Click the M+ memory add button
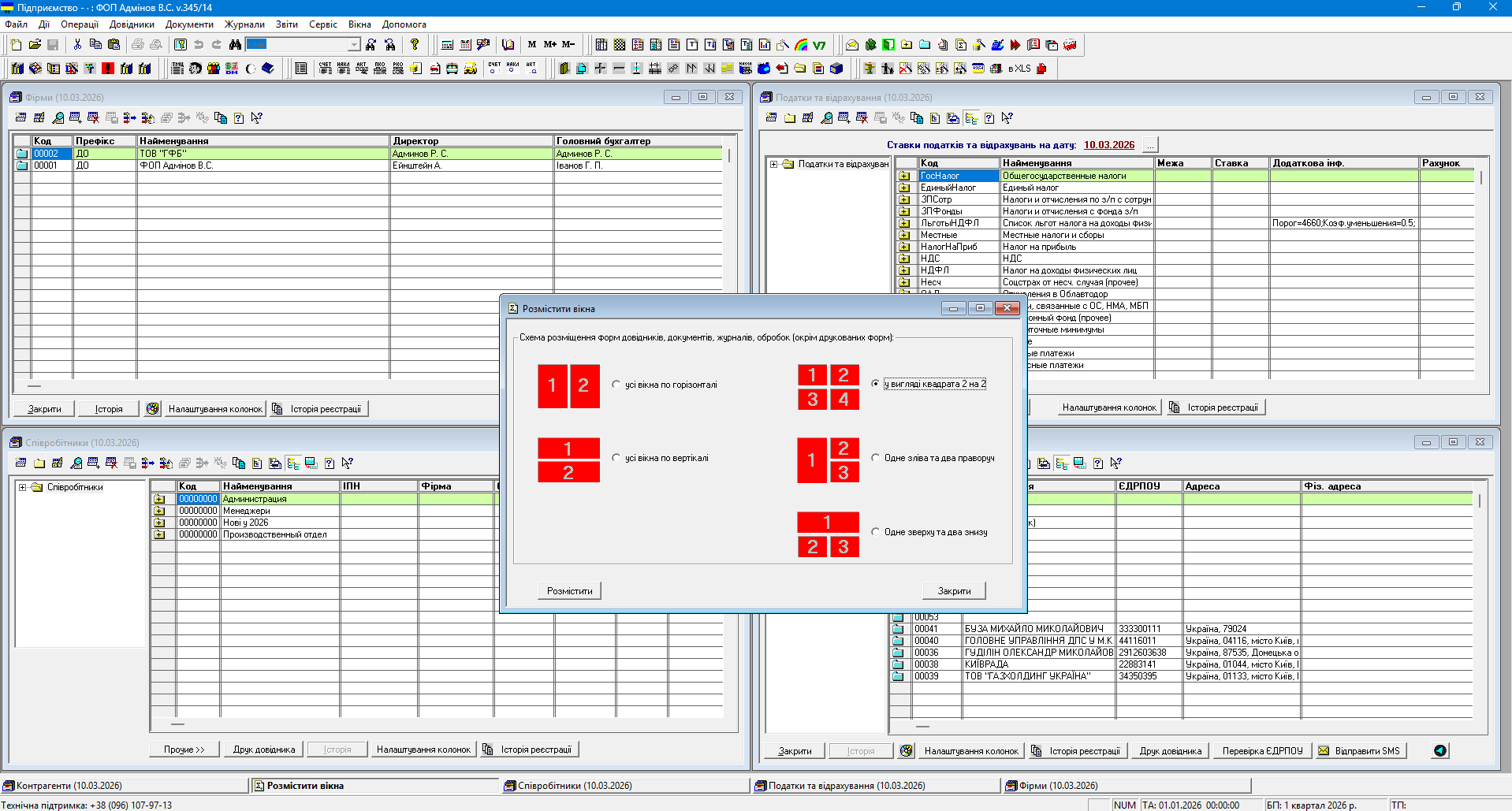The image size is (1512, 811). pos(549,45)
